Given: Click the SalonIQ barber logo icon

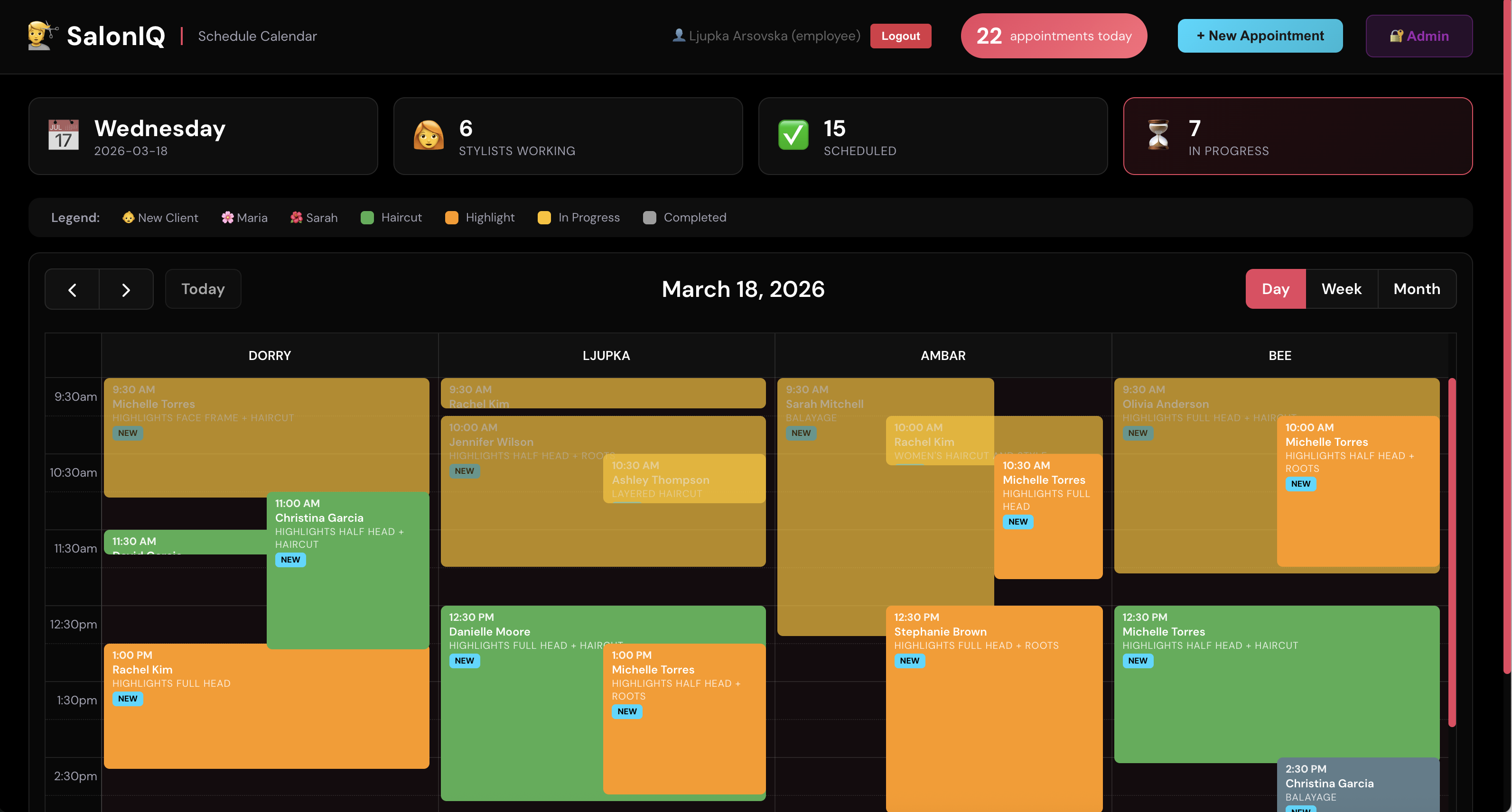Looking at the screenshot, I should 42,36.
